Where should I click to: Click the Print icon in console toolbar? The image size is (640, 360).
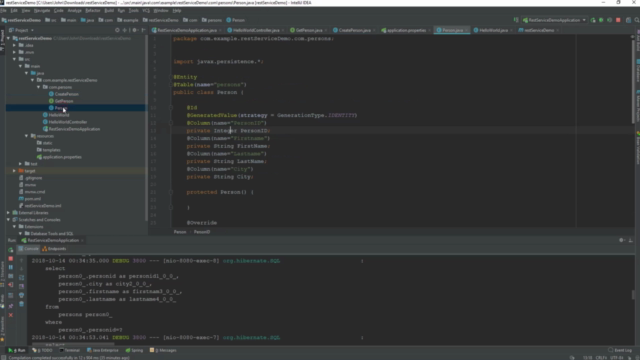click(22, 295)
